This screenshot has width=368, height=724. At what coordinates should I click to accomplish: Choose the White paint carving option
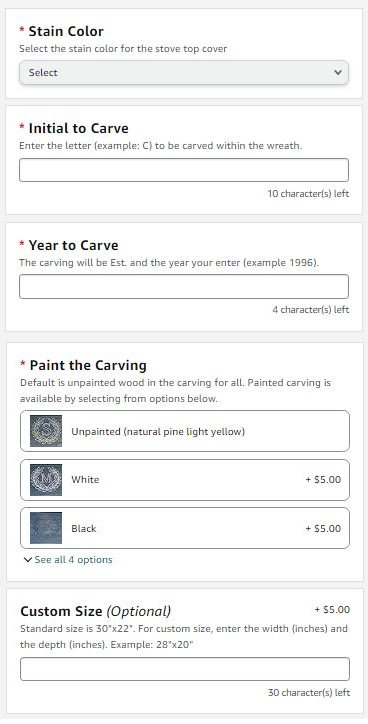pos(185,480)
